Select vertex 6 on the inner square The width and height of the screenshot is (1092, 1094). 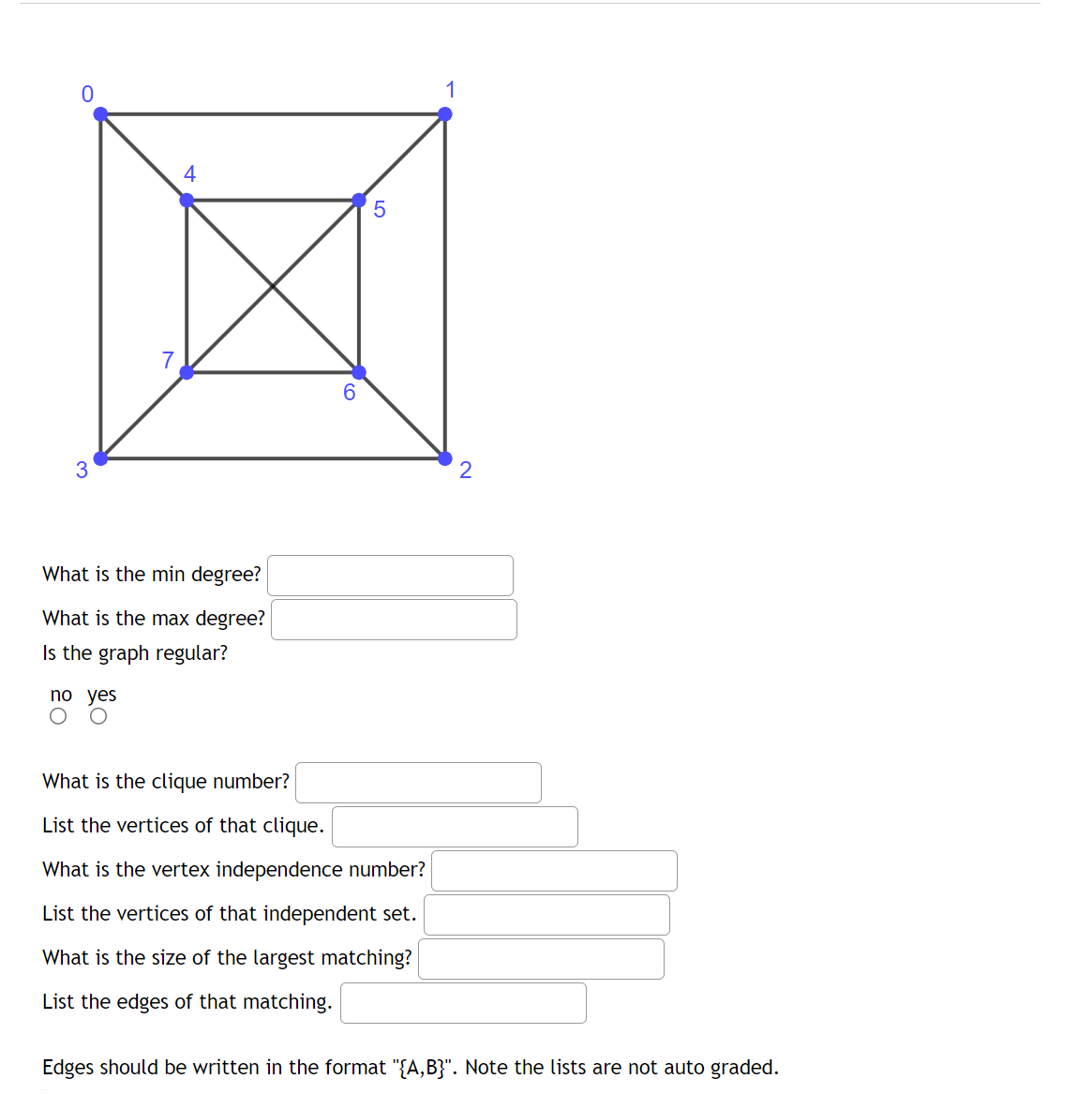(359, 372)
